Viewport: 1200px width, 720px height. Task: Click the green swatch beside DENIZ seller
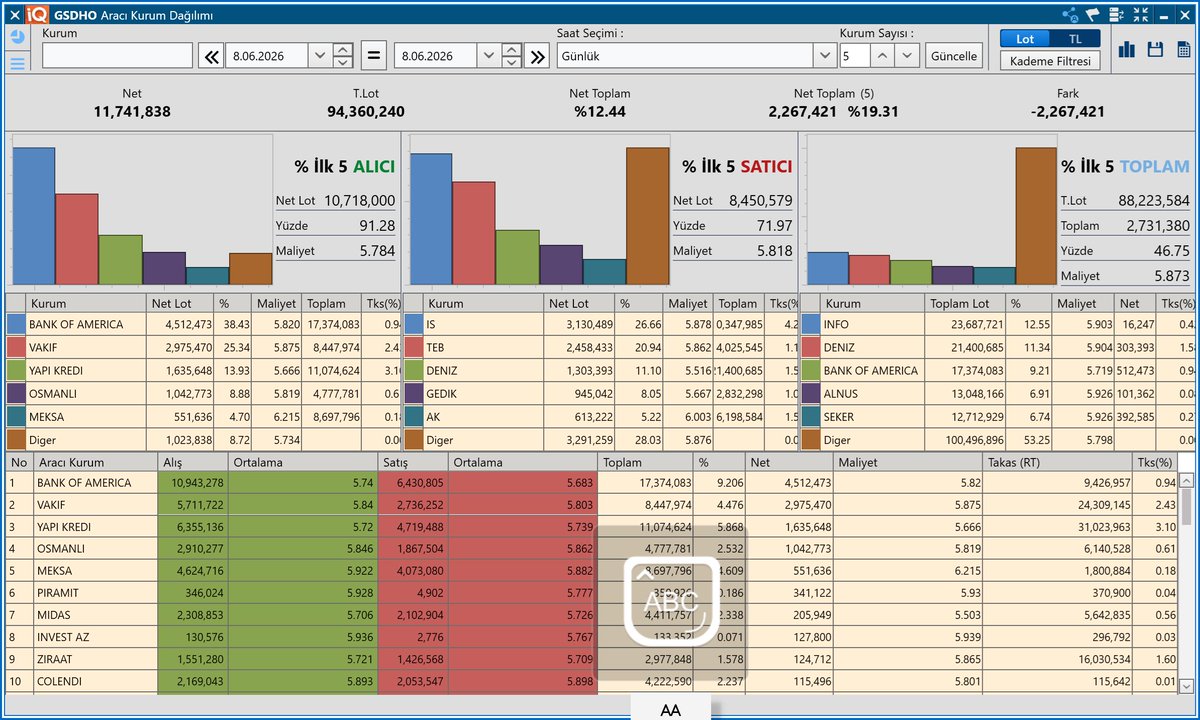pos(413,370)
